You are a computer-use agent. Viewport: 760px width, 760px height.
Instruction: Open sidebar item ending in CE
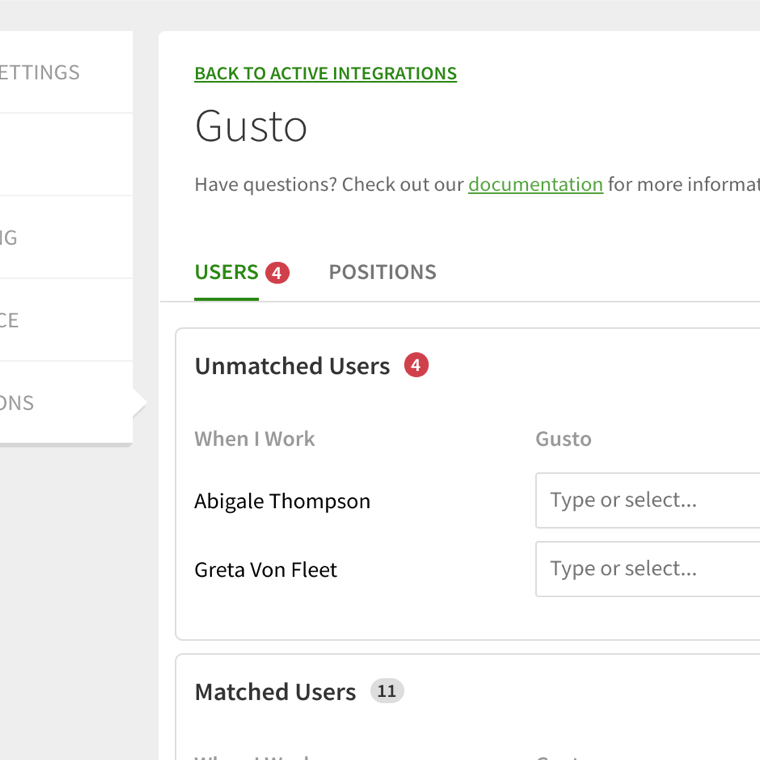point(66,320)
